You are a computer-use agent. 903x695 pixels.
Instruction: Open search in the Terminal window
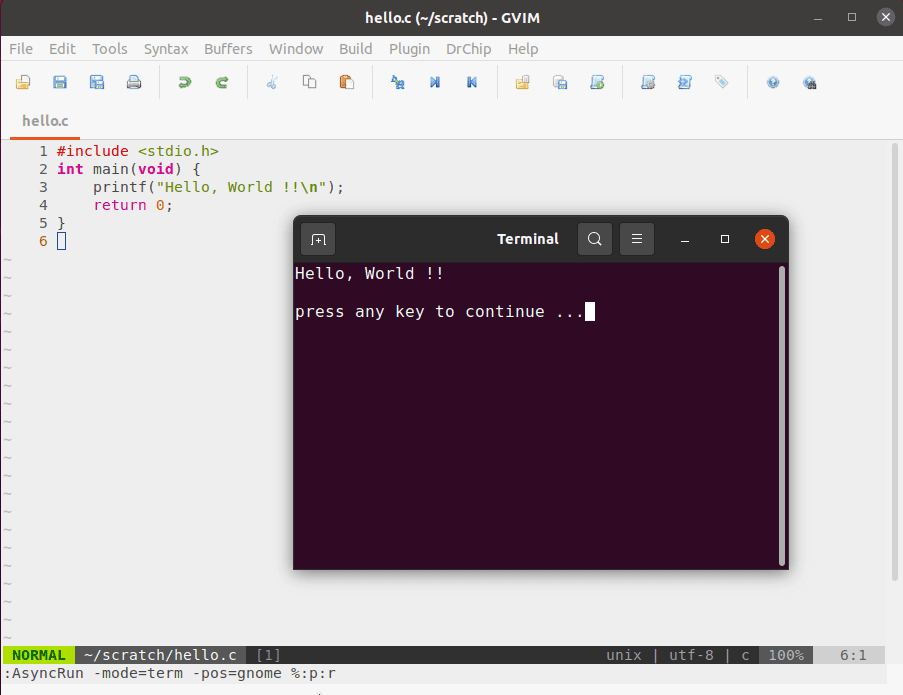pos(594,239)
